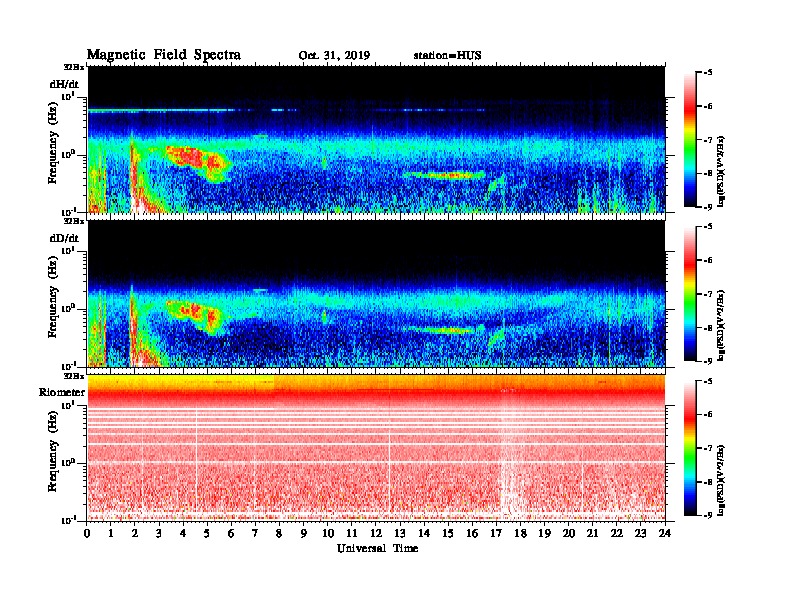Click the "dH/dt" panel label

pyautogui.click(x=64, y=84)
